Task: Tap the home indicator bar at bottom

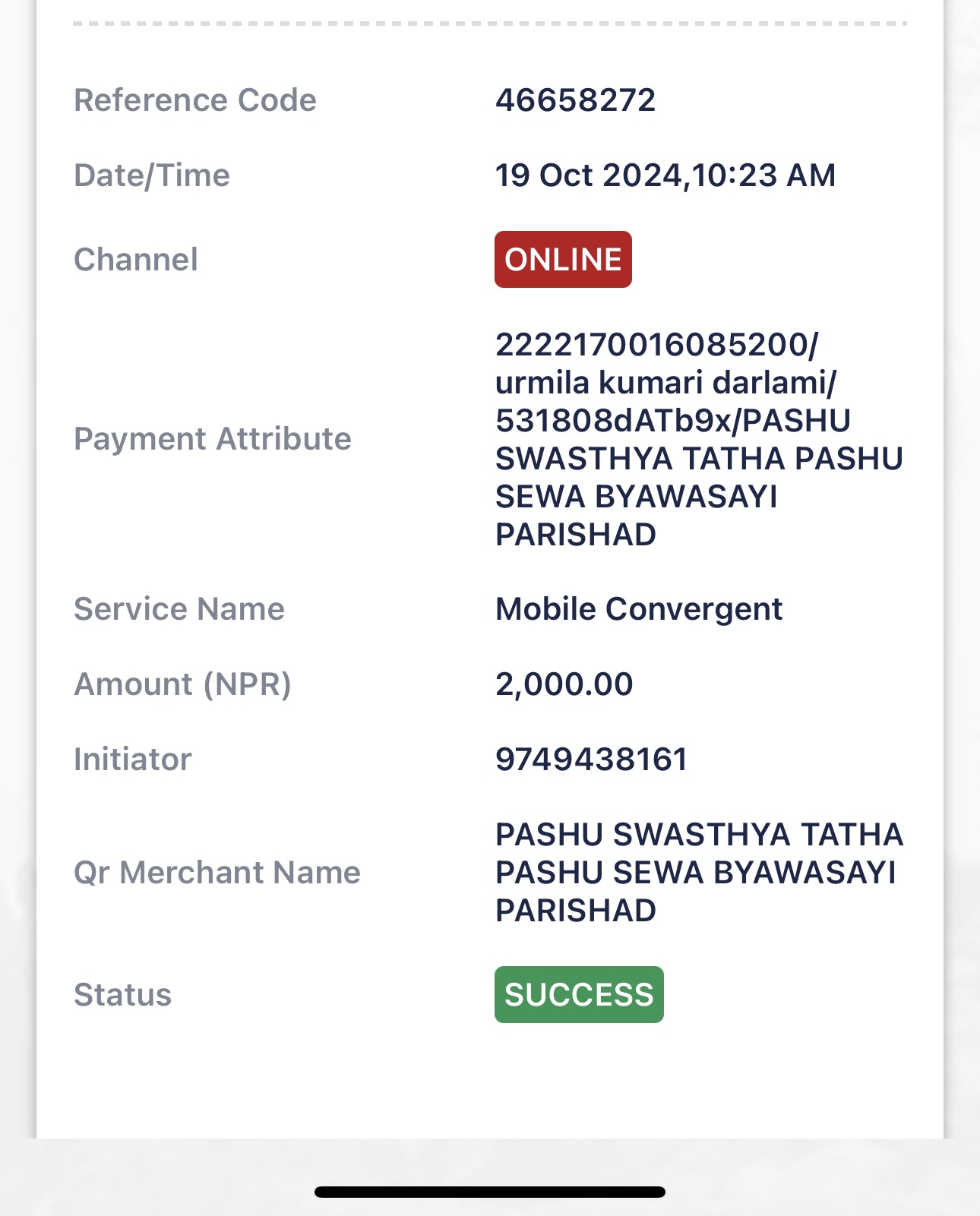Action: pos(490,1192)
